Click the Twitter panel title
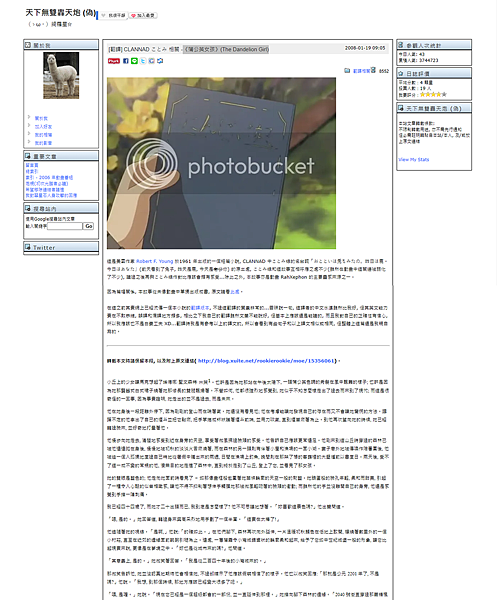The width and height of the screenshot is (497, 600). 44,248
